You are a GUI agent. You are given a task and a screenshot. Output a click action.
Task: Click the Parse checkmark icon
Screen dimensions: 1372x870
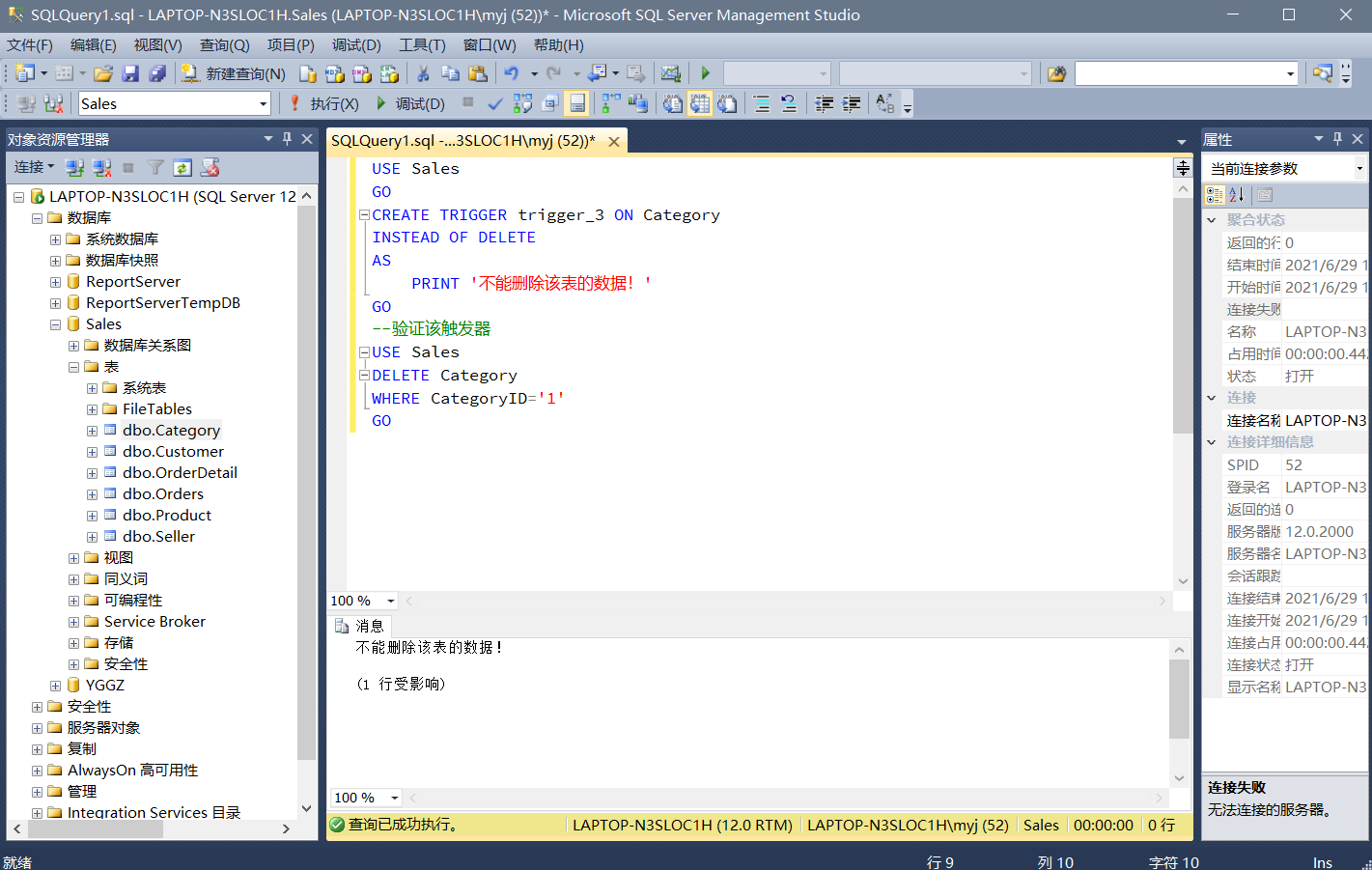[495, 103]
